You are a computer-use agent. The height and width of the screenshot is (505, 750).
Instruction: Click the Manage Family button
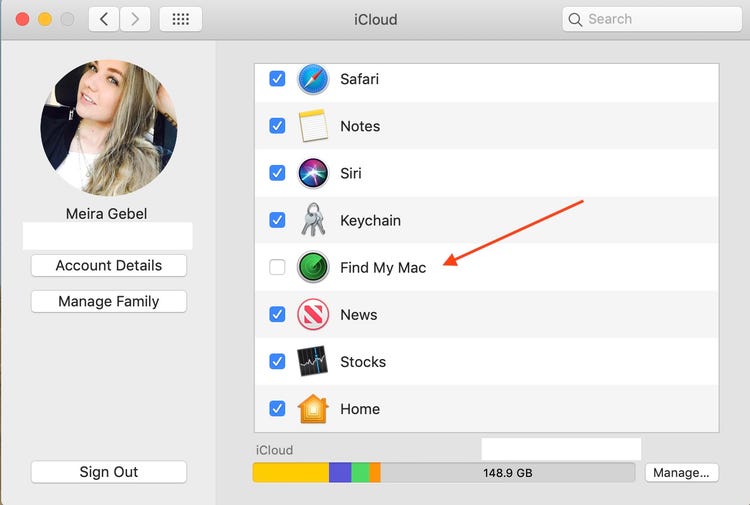(x=109, y=301)
